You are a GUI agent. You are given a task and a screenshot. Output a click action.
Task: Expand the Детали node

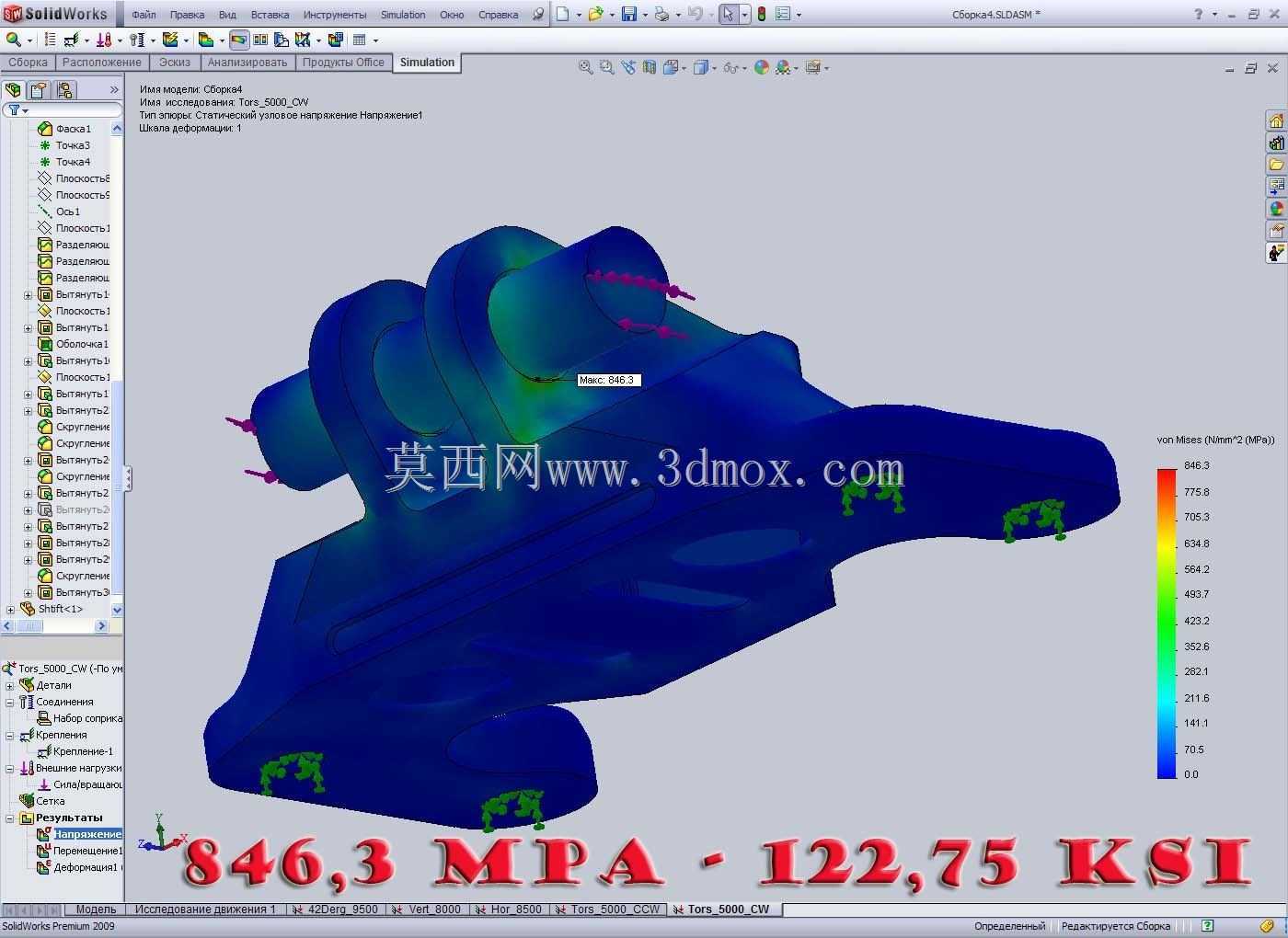coord(10,685)
